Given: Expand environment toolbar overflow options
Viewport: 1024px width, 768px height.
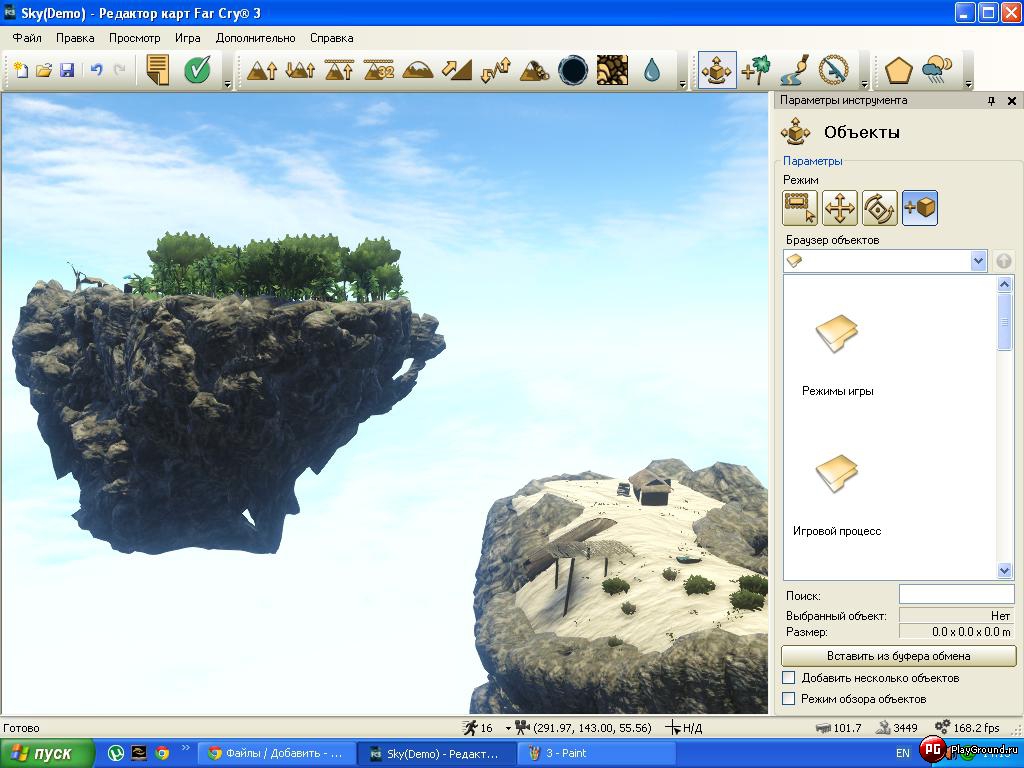Looking at the screenshot, I should (x=968, y=84).
